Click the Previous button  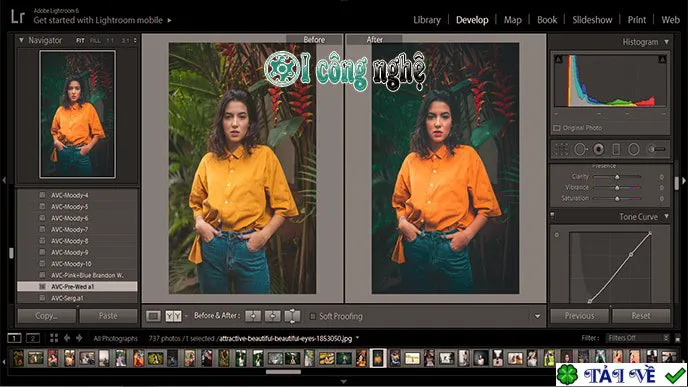[x=579, y=315]
